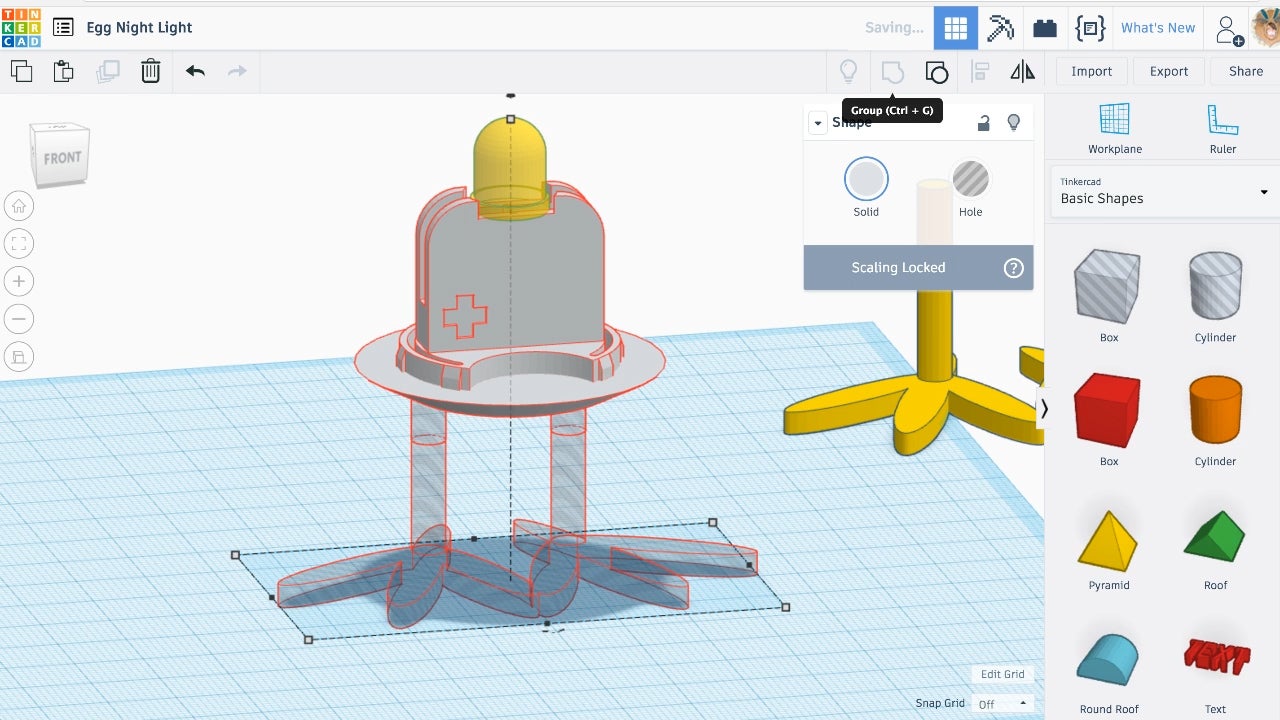Click the Export button
Screen dimensions: 1280x720
[1168, 71]
